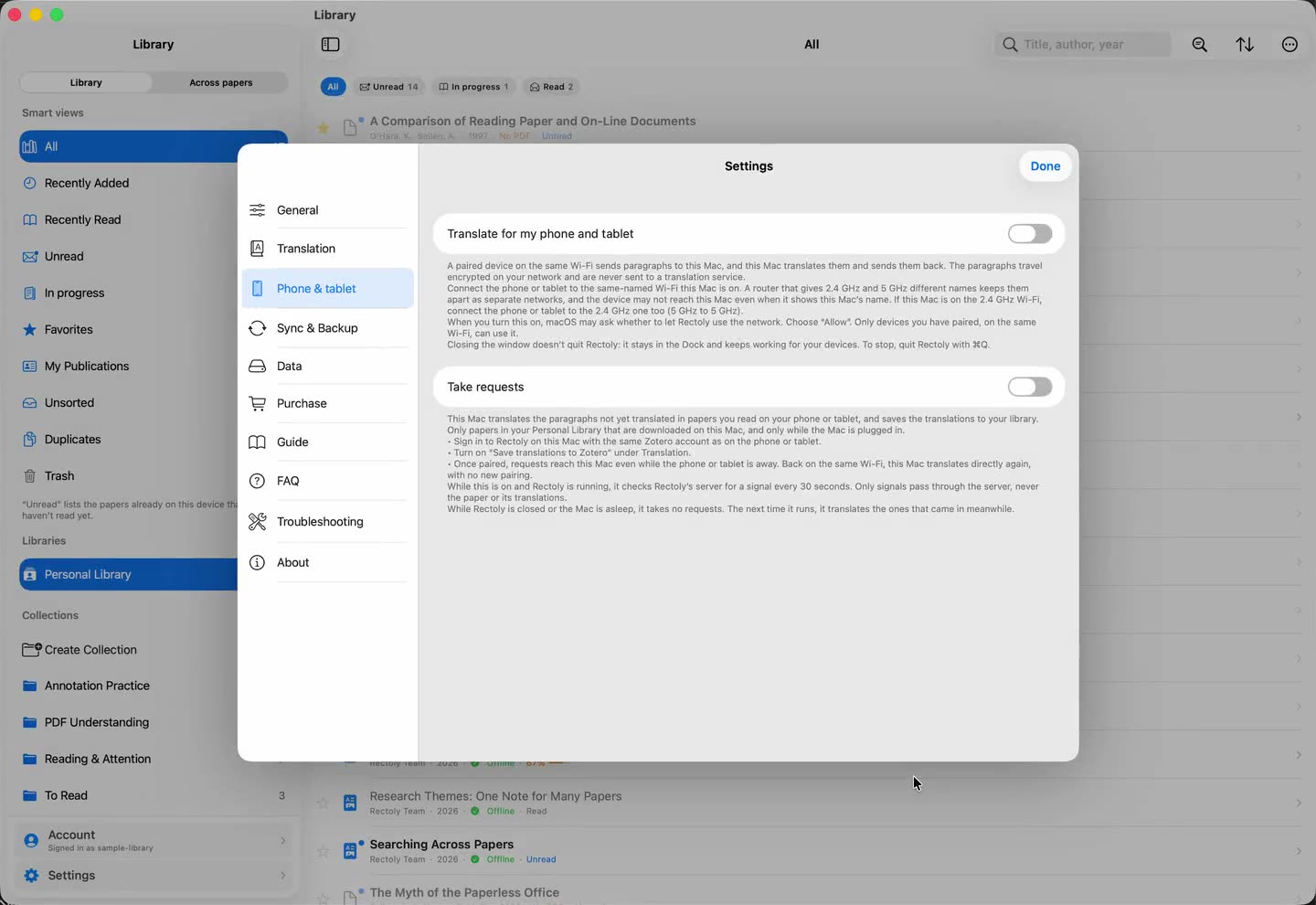Select the wrench Troubleshooting icon
This screenshot has width=1316, height=905.
click(258, 521)
